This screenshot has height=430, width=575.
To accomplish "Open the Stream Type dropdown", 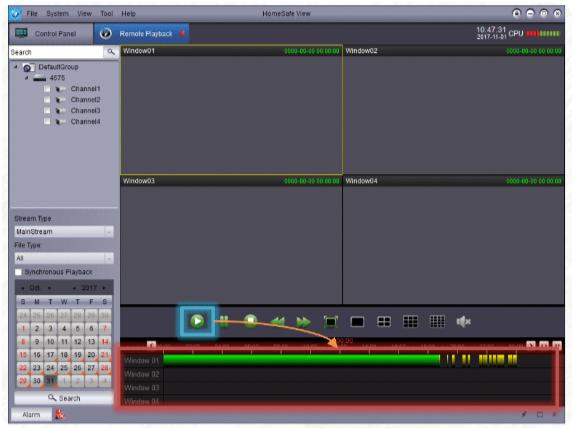I will pos(64,231).
